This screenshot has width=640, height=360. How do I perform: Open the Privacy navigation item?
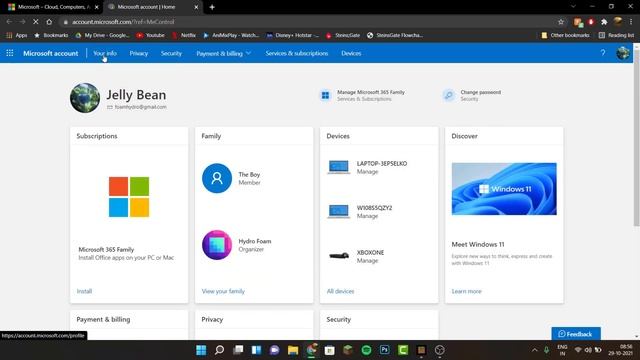(139, 53)
